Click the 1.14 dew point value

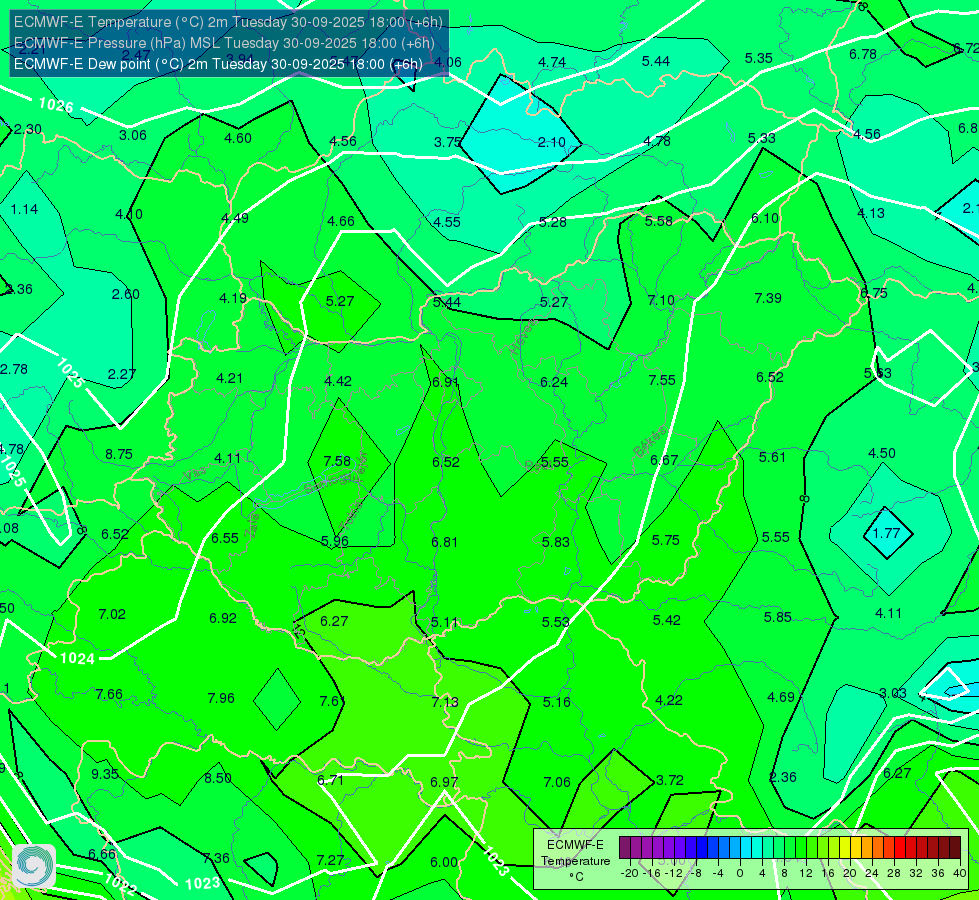pyautogui.click(x=24, y=209)
